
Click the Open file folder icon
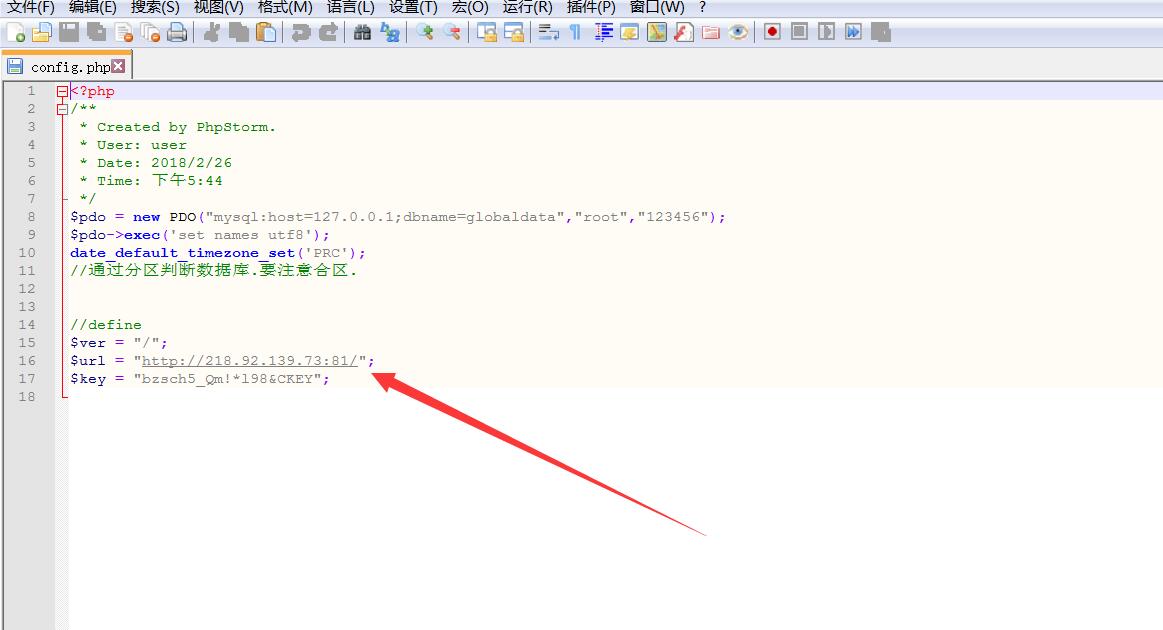(x=41, y=32)
